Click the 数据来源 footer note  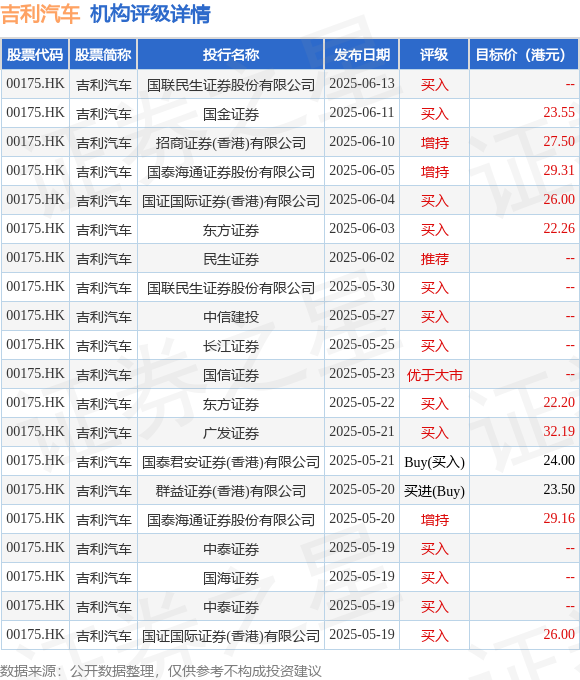[x=161, y=671]
